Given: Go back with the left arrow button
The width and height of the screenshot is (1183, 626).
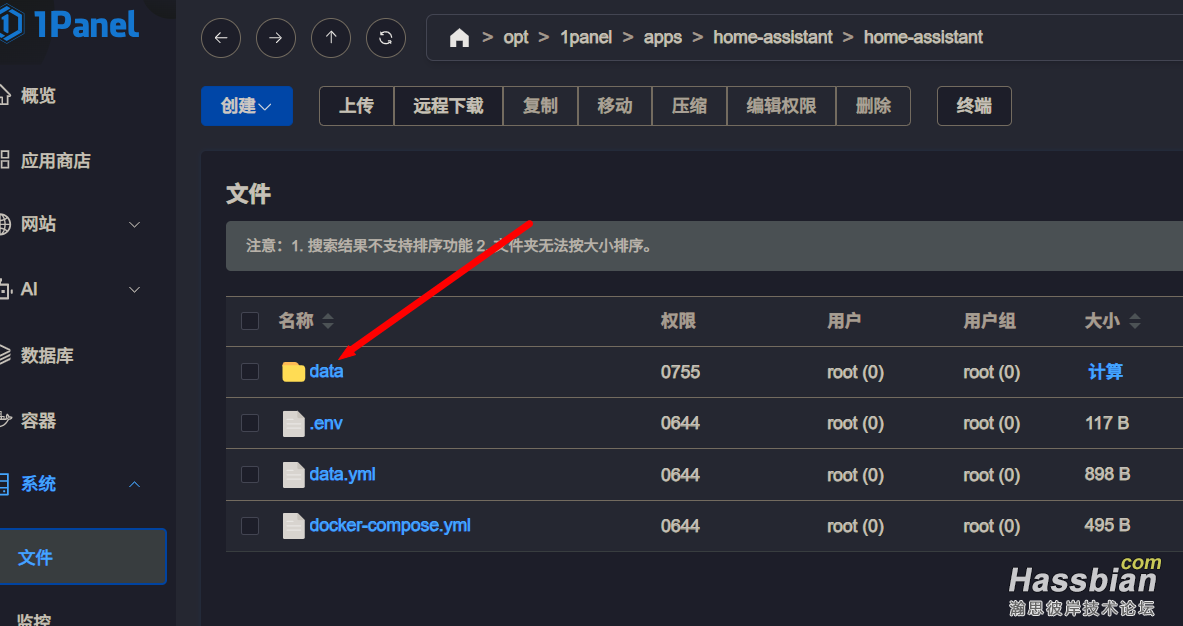Looking at the screenshot, I should 221,38.
